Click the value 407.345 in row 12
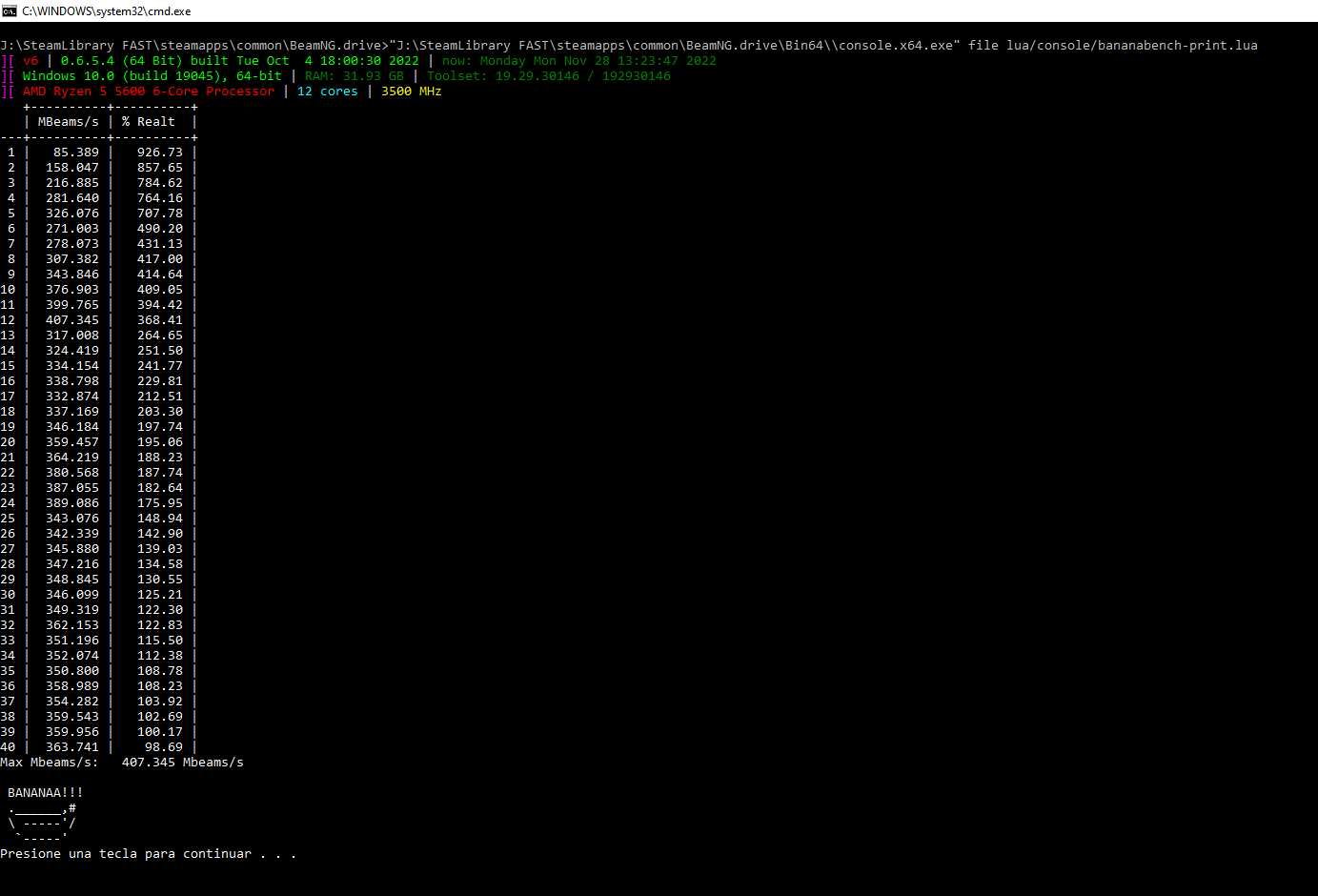Screen dimensions: 1318x896 pyautogui.click(x=72, y=320)
